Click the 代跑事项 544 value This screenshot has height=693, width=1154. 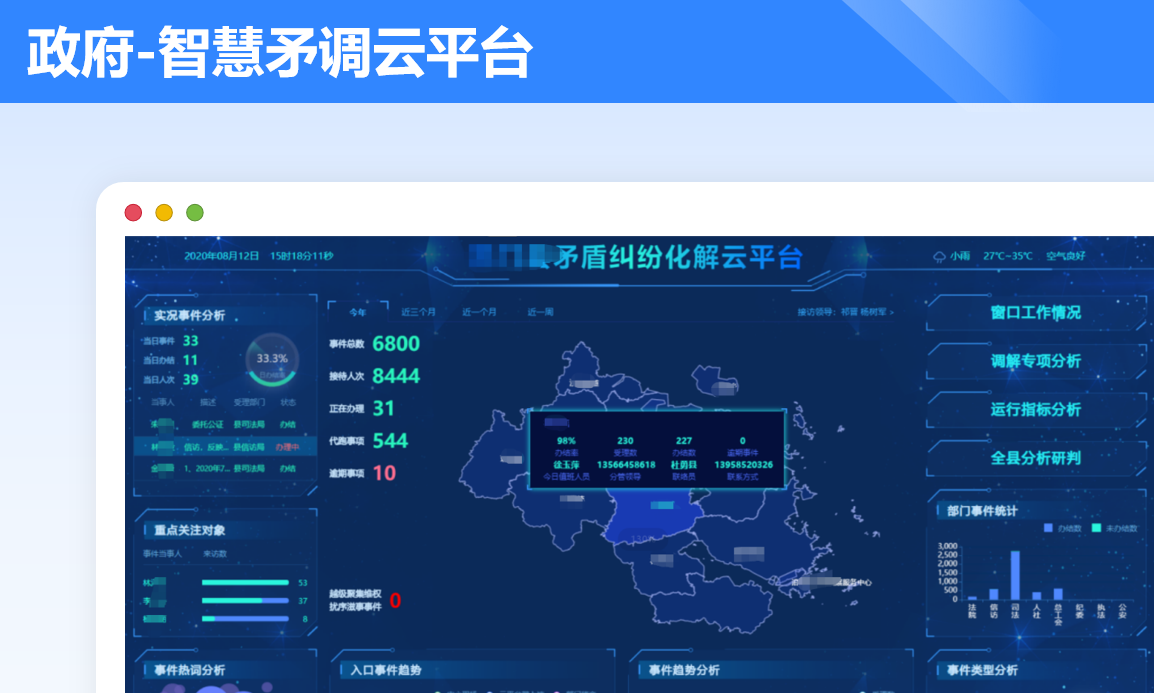pyautogui.click(x=390, y=441)
